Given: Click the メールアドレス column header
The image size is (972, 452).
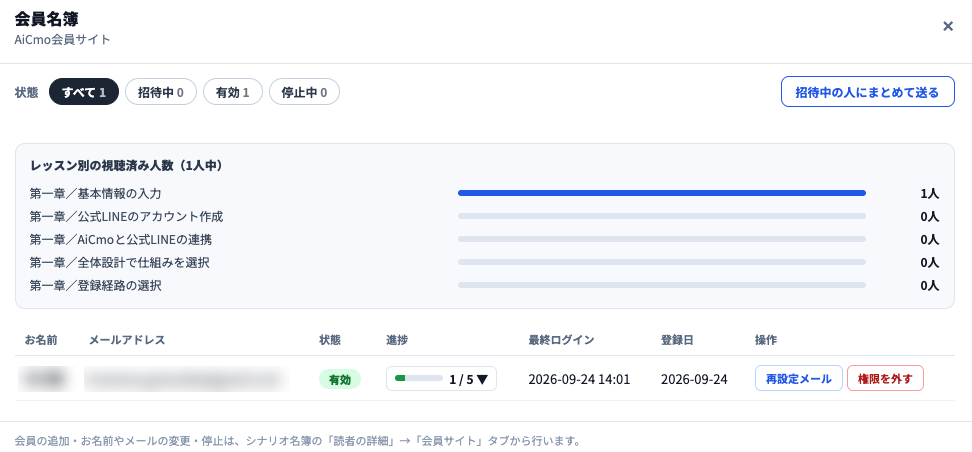Looking at the screenshot, I should [127, 340].
